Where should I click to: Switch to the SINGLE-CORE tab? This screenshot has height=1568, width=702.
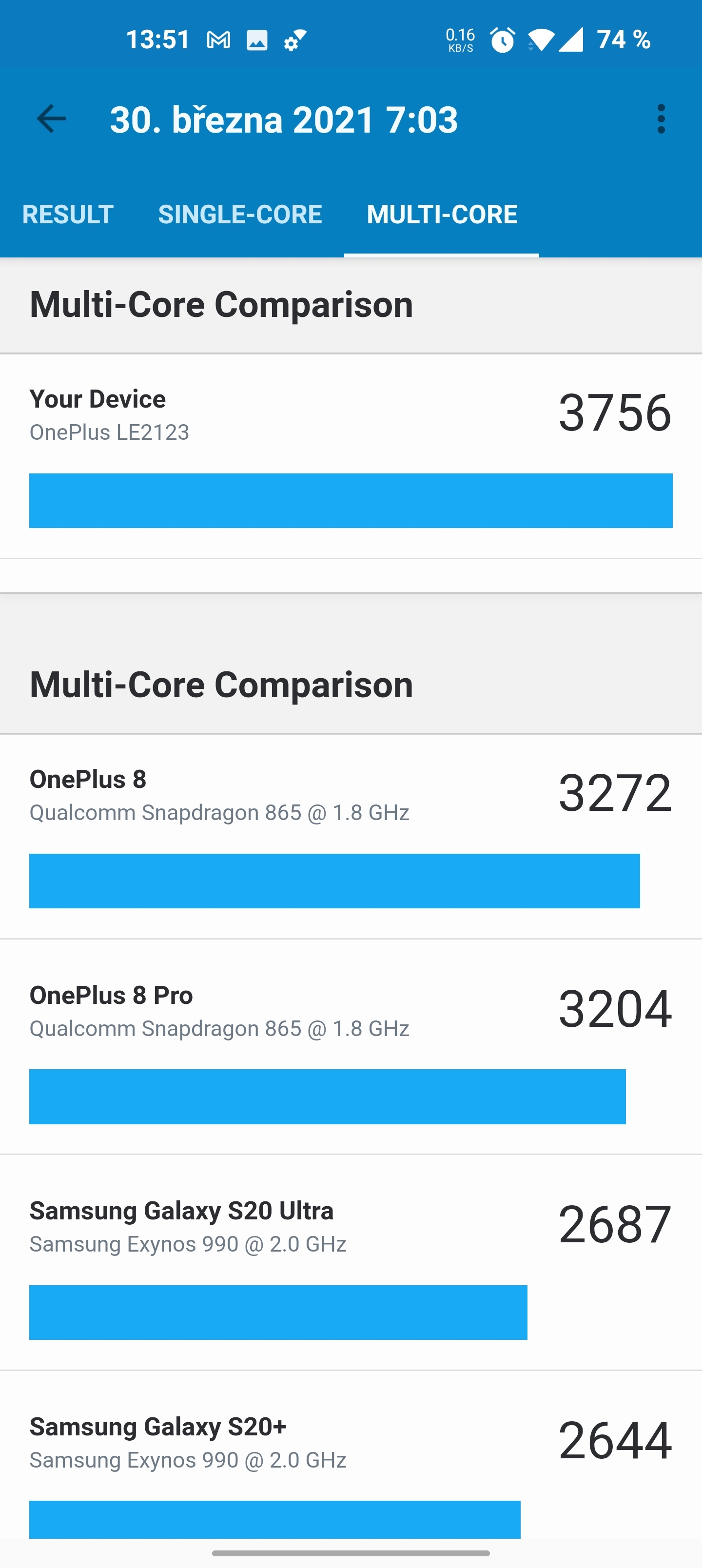tap(240, 214)
